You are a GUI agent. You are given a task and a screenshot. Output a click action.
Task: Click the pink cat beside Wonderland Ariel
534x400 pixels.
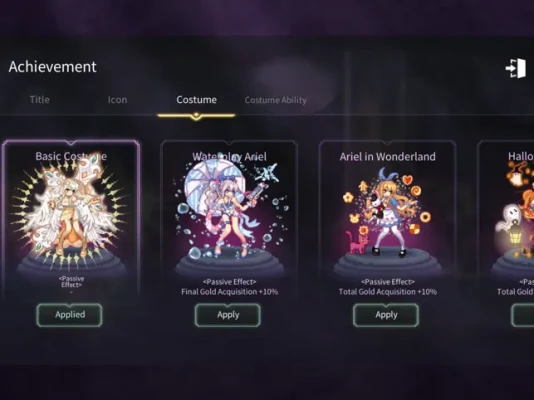(357, 242)
